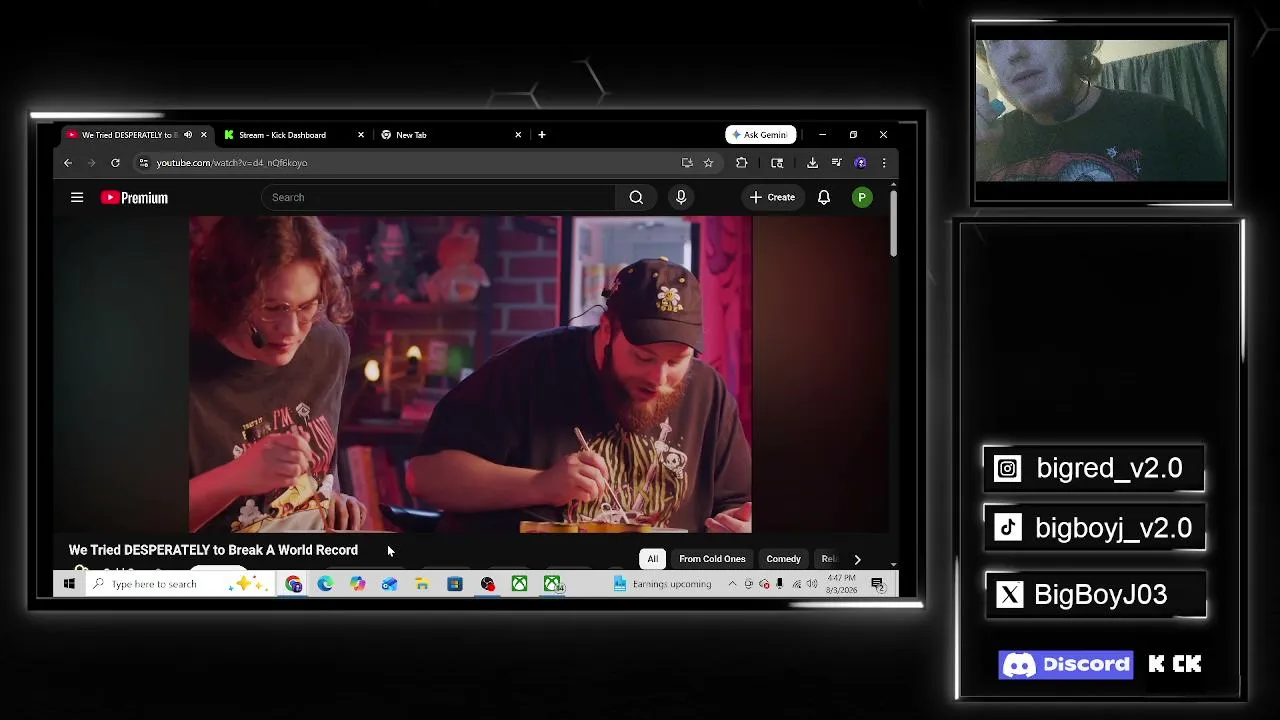Close the YouTube video tab
Screen dimensions: 1280x720
pos(203,135)
